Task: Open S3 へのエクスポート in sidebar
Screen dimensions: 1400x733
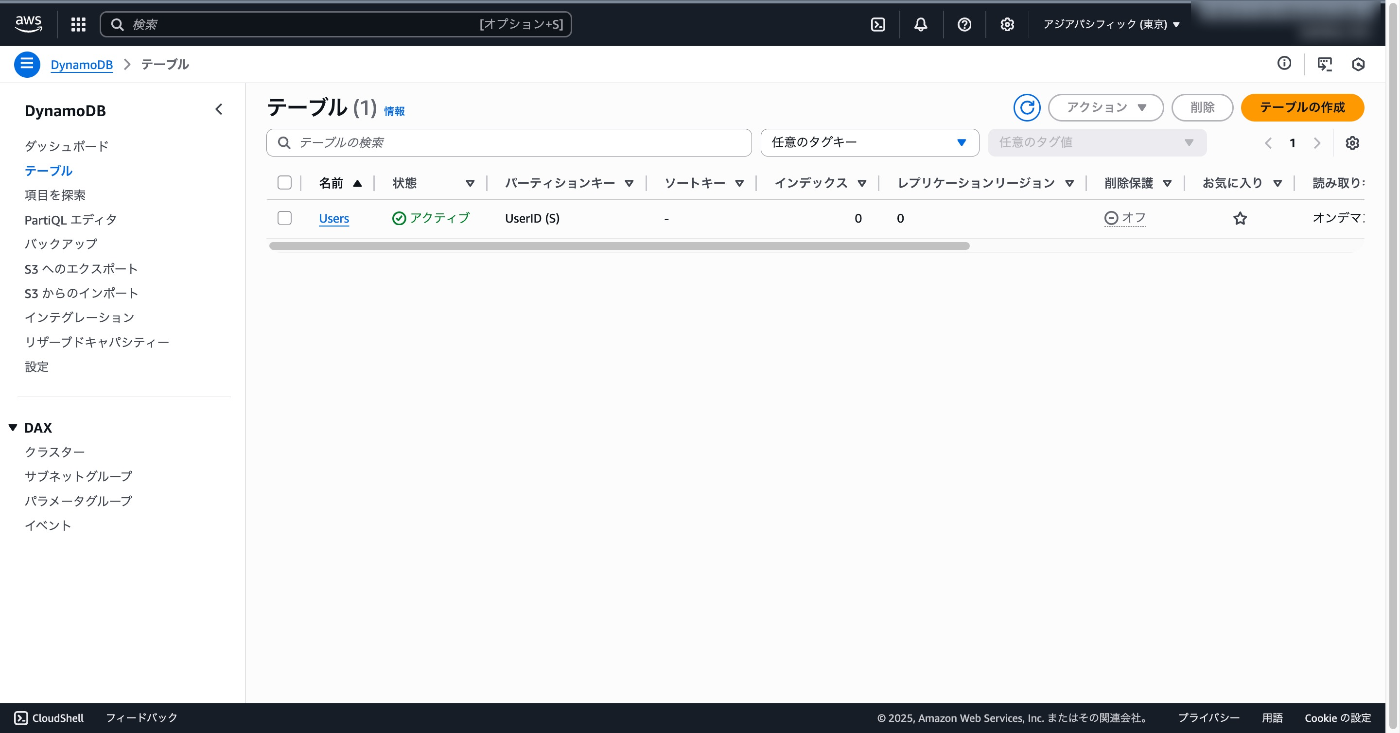Action: click(x=82, y=269)
